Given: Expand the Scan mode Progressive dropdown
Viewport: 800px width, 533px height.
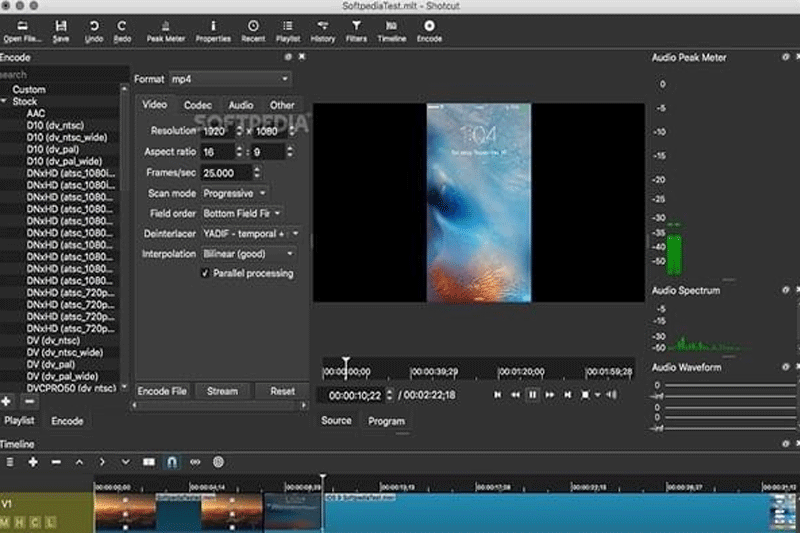Looking at the screenshot, I should coord(235,193).
